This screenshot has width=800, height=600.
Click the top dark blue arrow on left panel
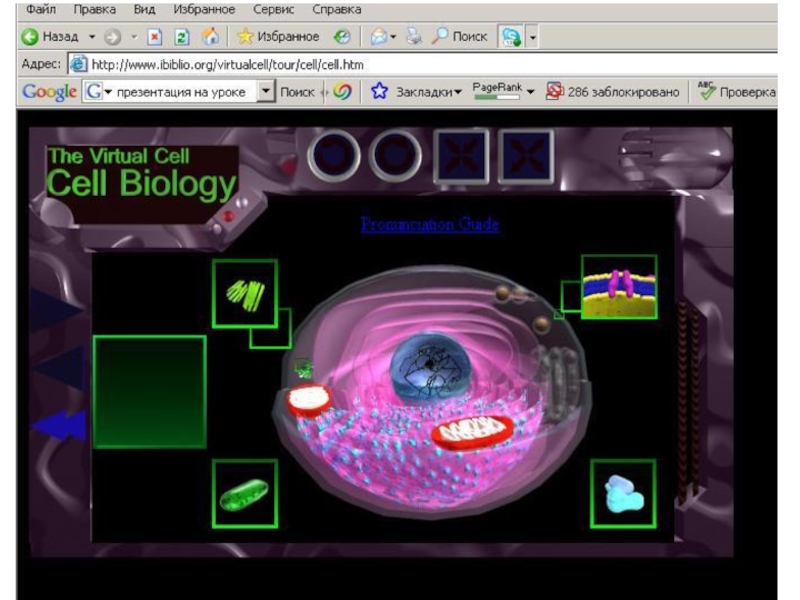click(56, 310)
